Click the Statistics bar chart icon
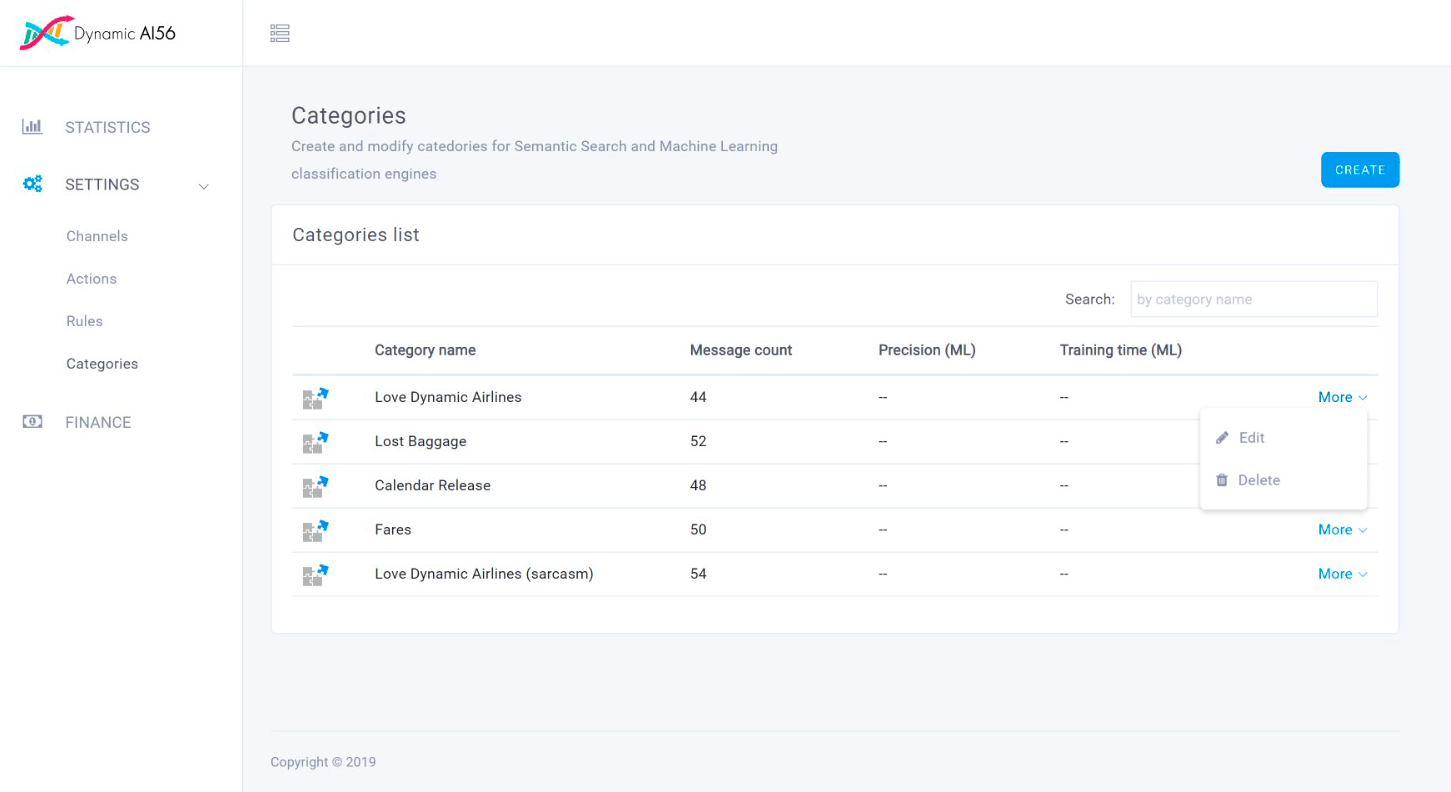Image resolution: width=1451 pixels, height=792 pixels. coord(32,127)
